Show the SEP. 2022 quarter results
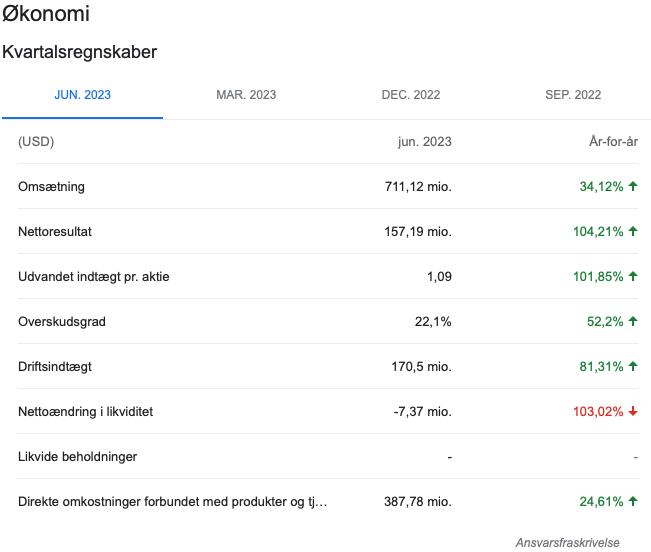 pyautogui.click(x=573, y=95)
